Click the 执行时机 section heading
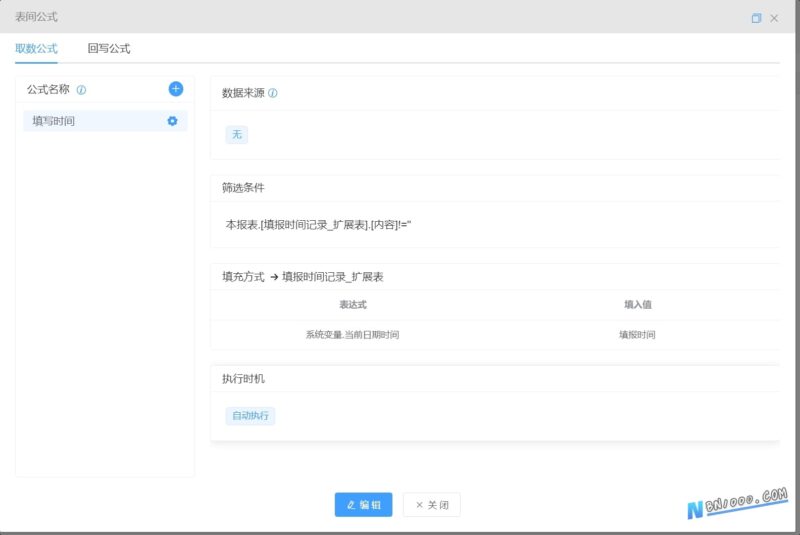This screenshot has width=800, height=535. click(243, 378)
